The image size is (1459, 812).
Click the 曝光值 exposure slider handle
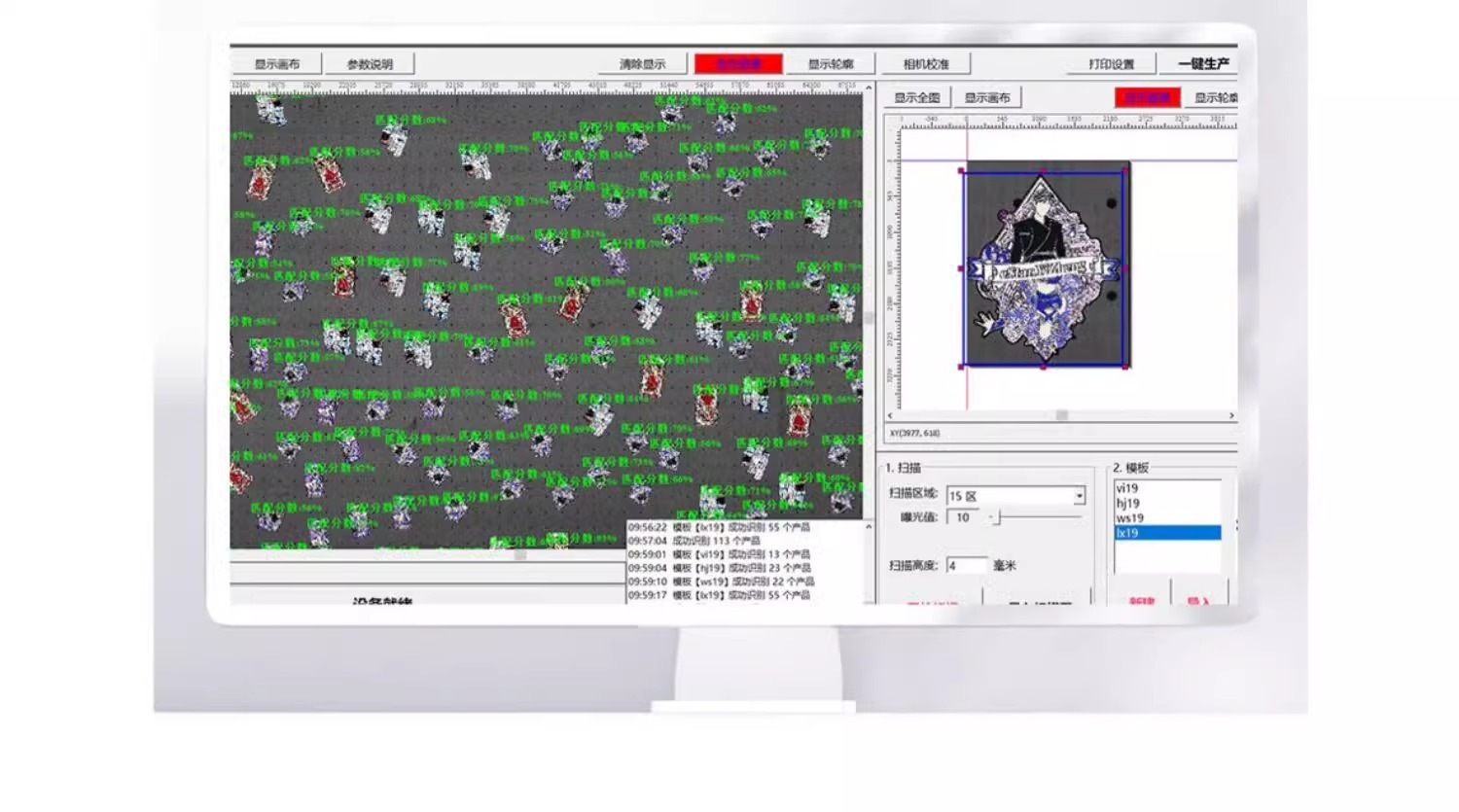coord(997,517)
